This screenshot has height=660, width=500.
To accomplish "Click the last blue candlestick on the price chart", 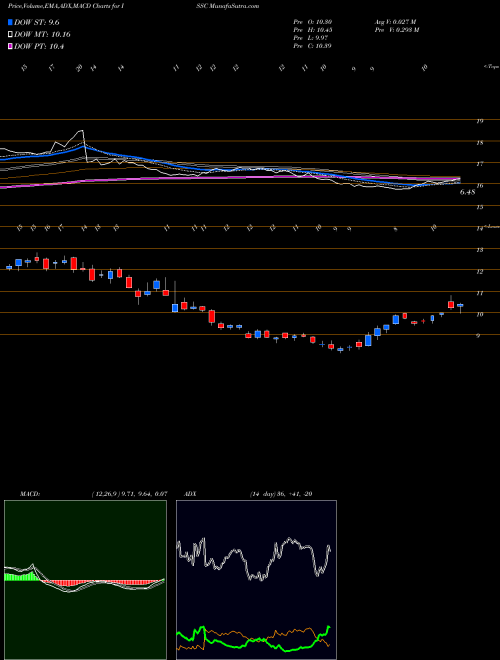I will [x=460, y=305].
